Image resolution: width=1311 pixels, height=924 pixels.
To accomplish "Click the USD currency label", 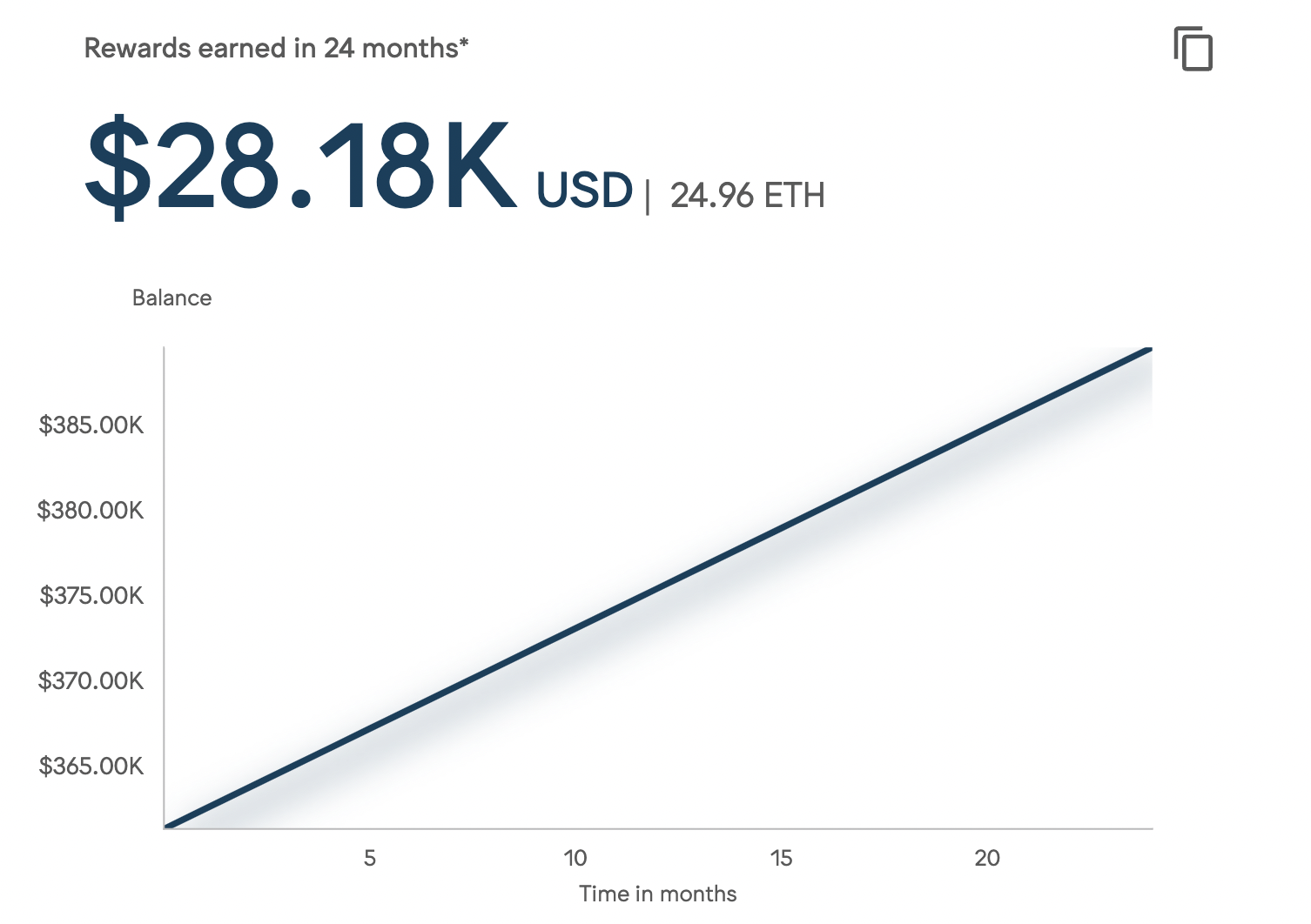I will pos(584,190).
